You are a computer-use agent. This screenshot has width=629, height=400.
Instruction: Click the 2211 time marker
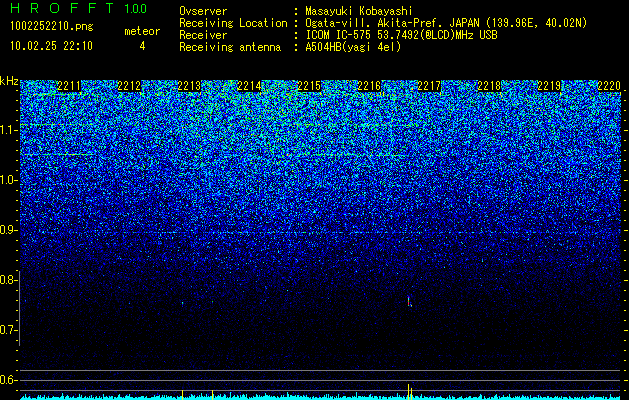pos(69,86)
